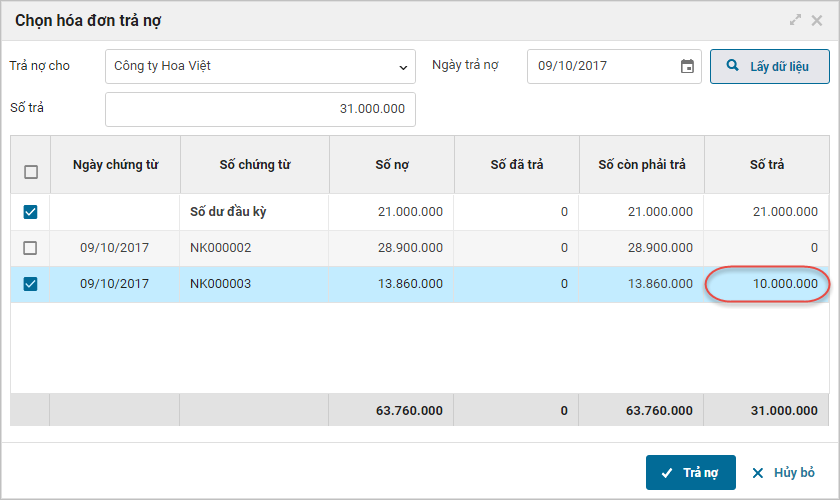
Task: Click the Số còn phải trả column header
Action: (x=641, y=165)
